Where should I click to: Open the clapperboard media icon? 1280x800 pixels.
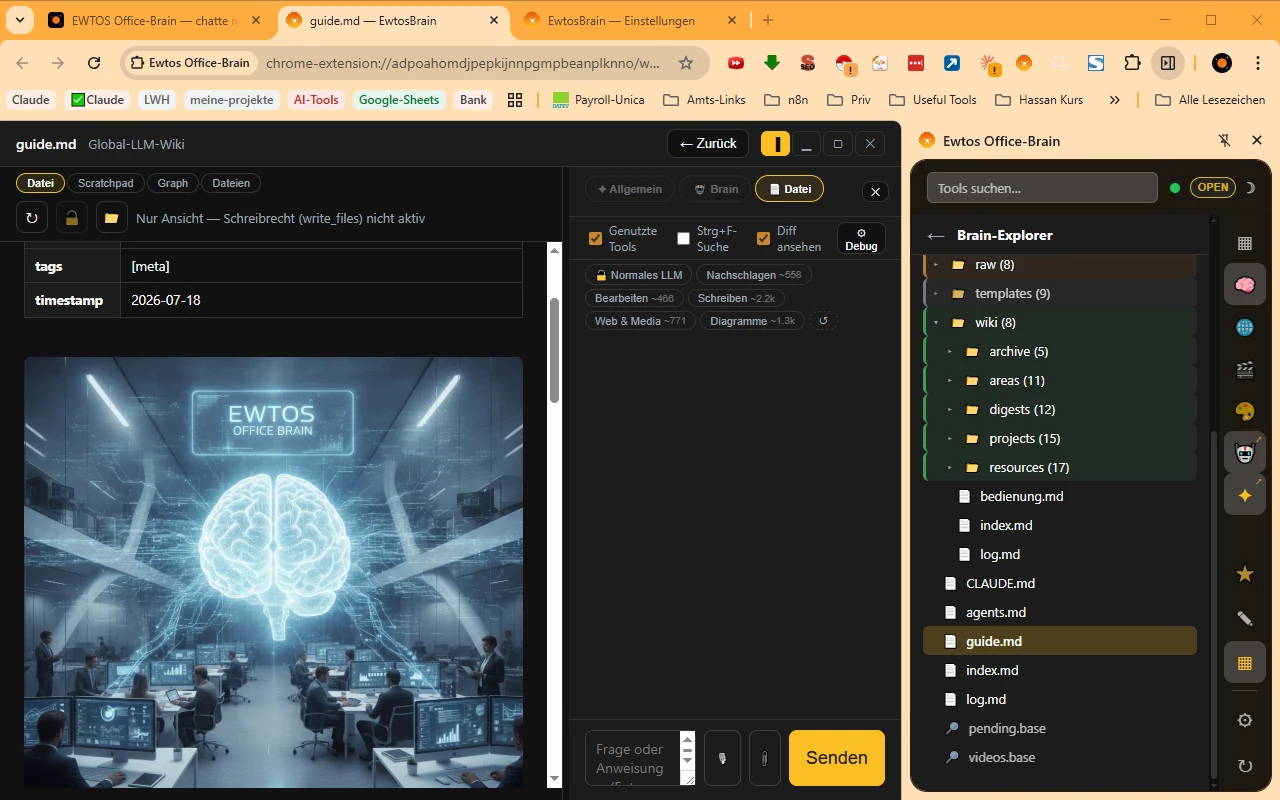(x=1245, y=370)
